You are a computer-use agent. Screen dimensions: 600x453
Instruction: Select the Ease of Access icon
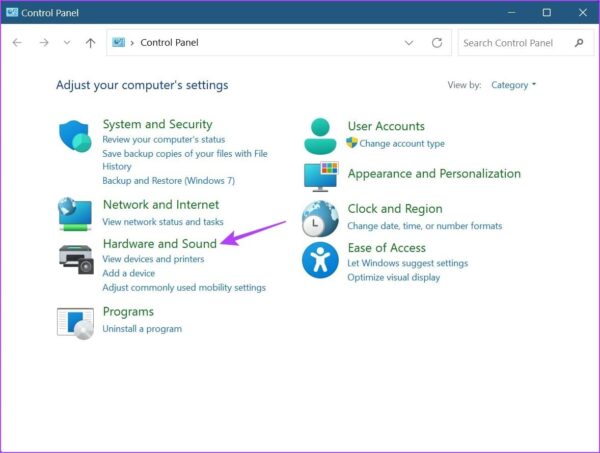click(320, 260)
